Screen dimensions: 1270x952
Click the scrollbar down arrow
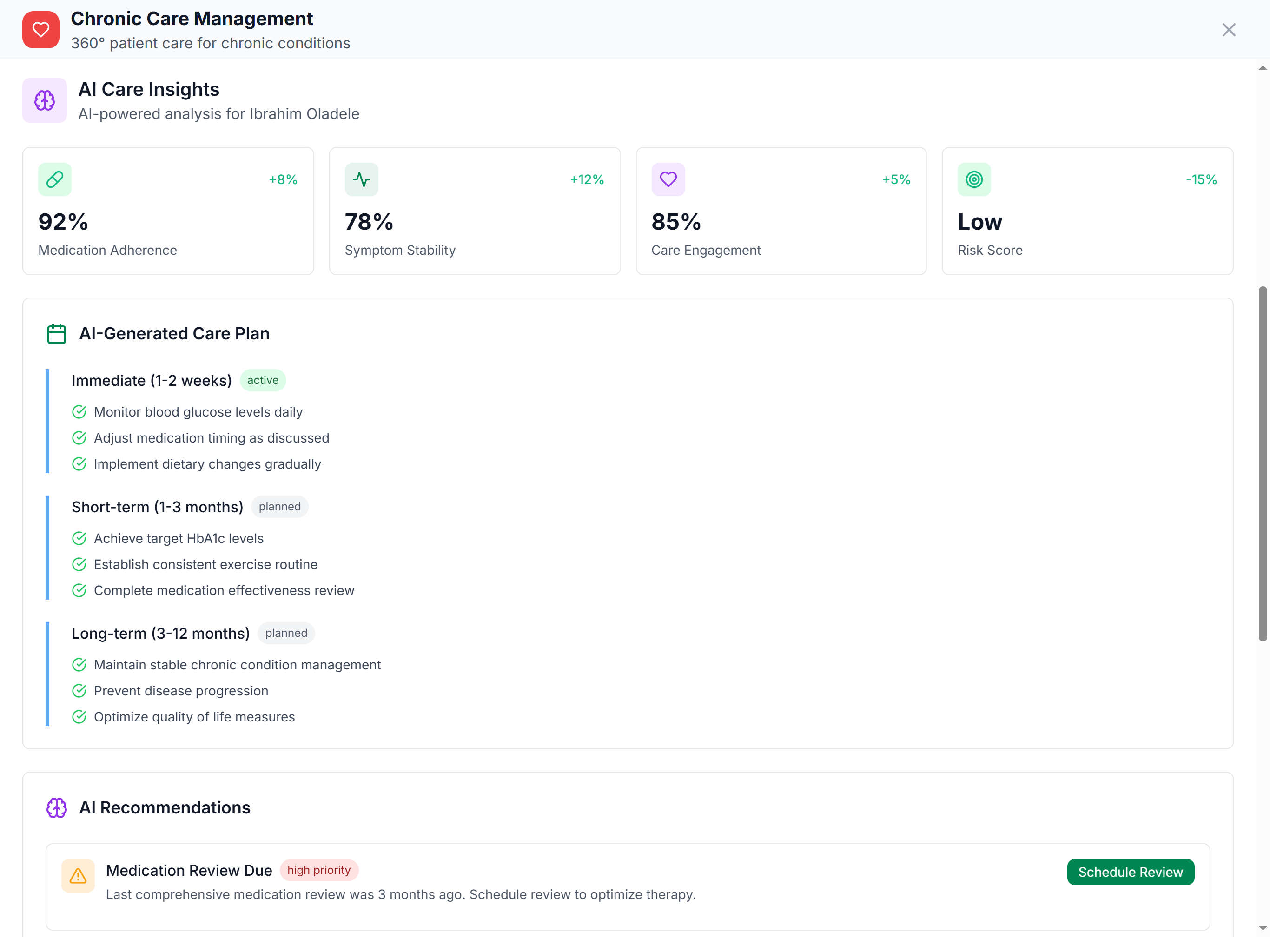[1263, 928]
